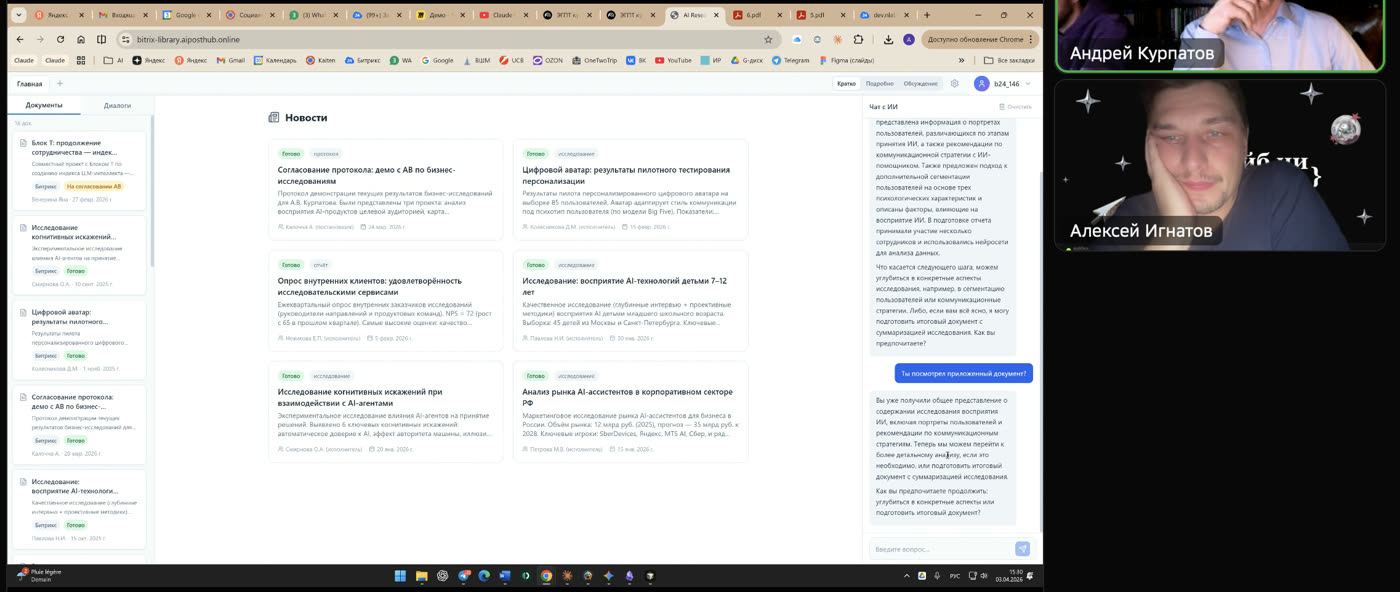
Task: Open the Kaiten bookmark
Action: point(320,60)
